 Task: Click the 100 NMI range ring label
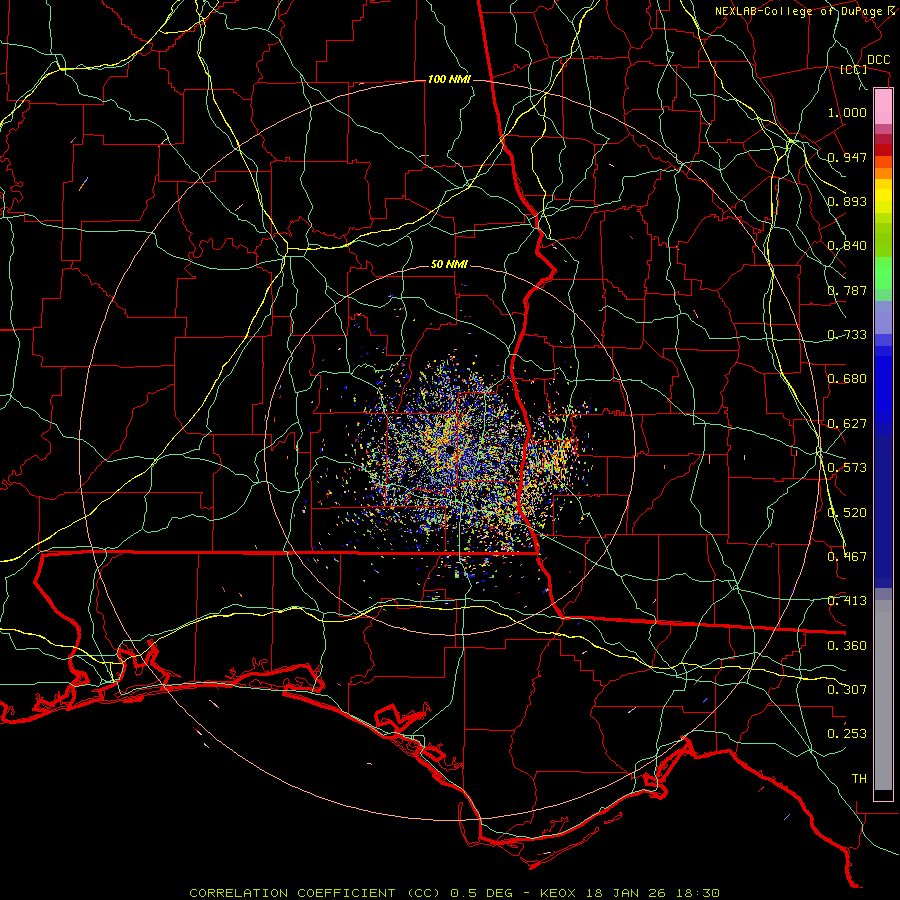coord(449,79)
